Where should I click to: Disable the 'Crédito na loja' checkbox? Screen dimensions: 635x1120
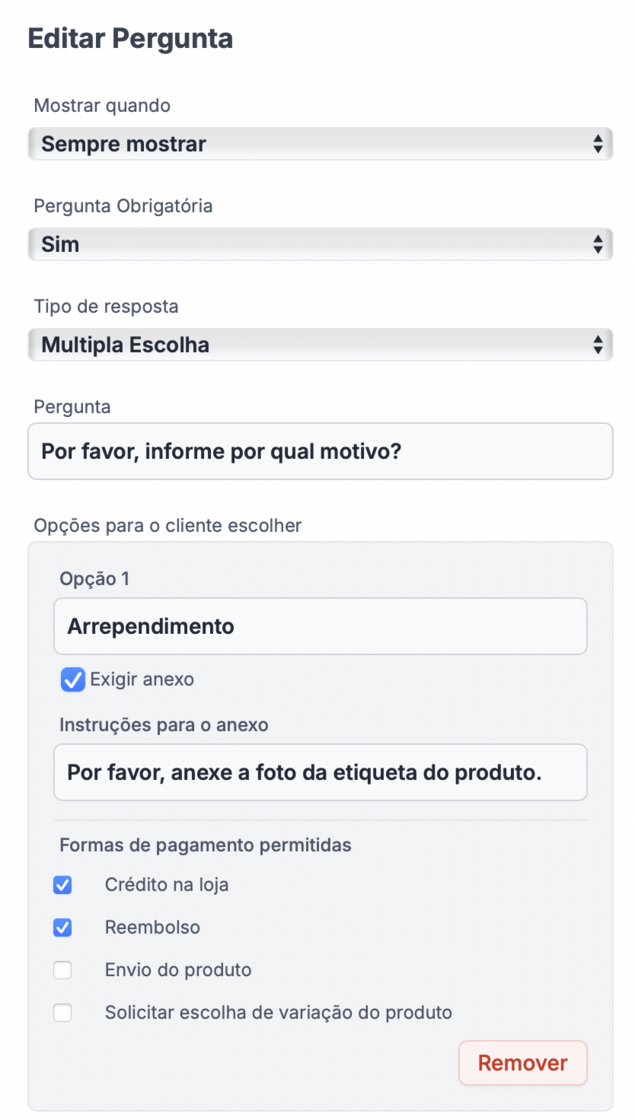(x=63, y=885)
